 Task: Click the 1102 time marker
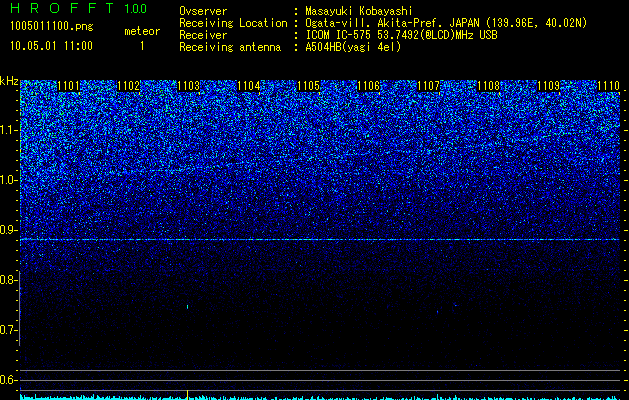pos(129,86)
